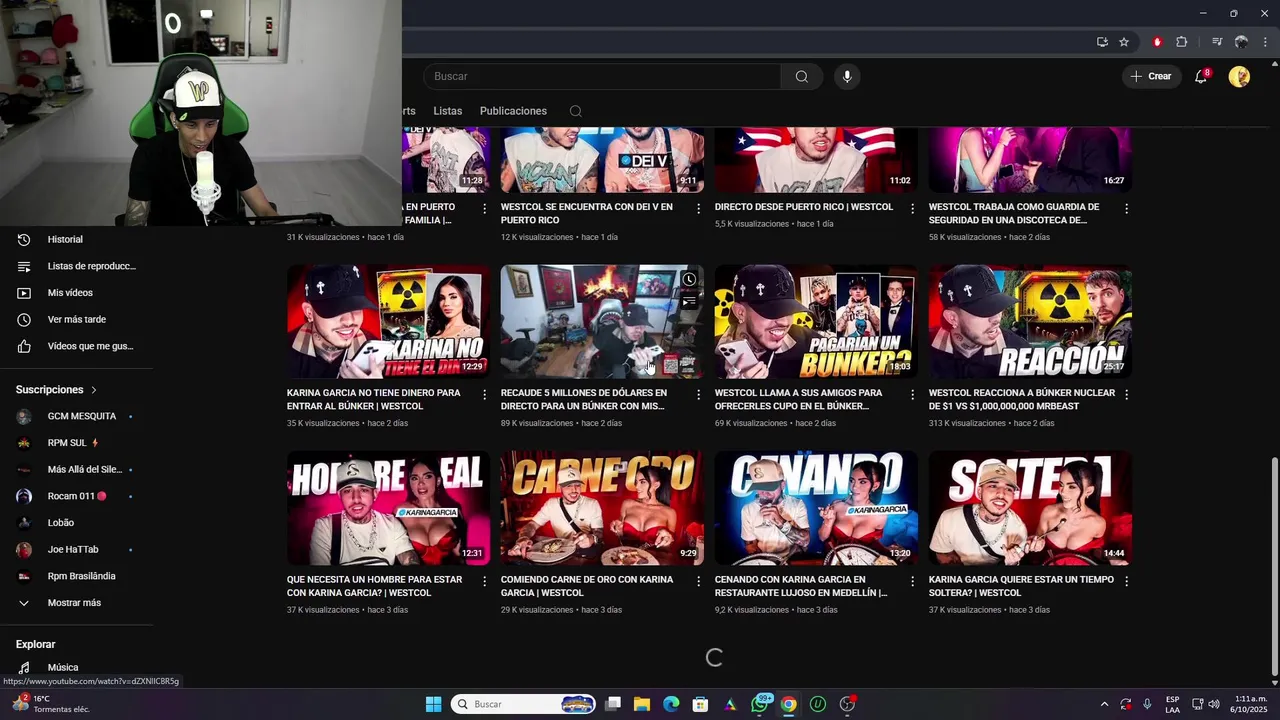
Task: Open Microsoft Store from taskbar
Action: [701, 704]
